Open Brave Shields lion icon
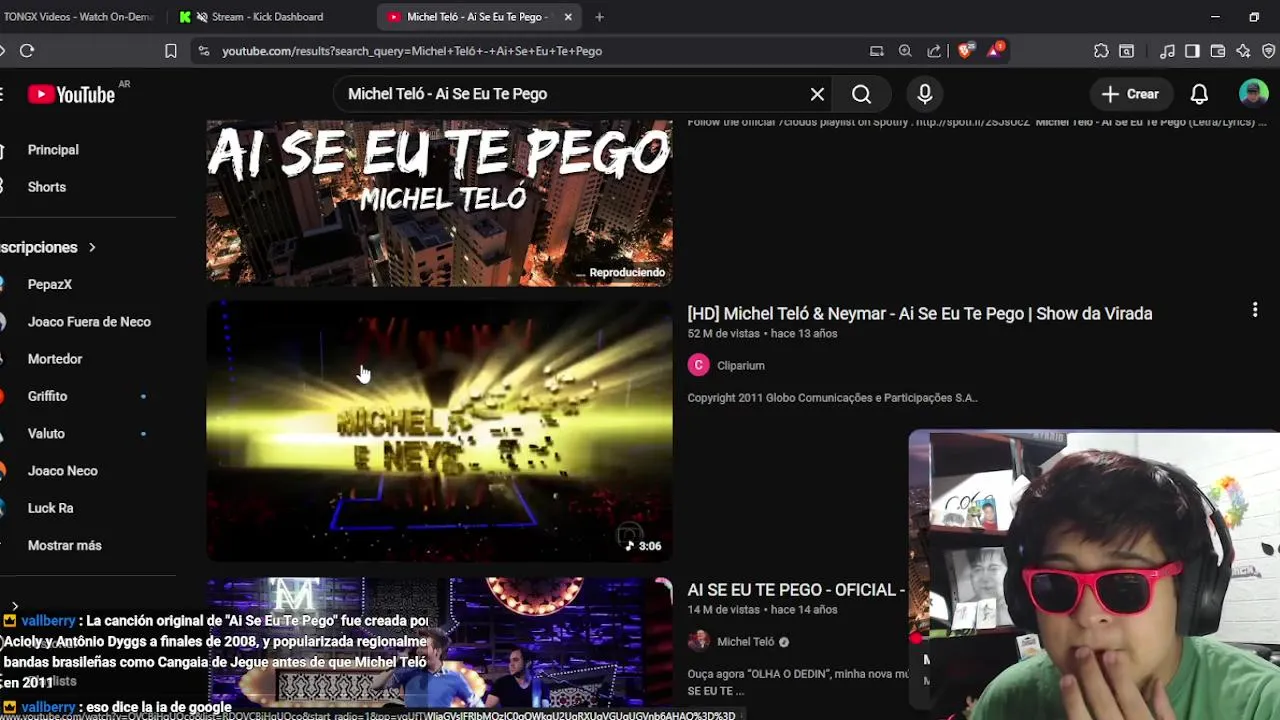 coord(965,51)
